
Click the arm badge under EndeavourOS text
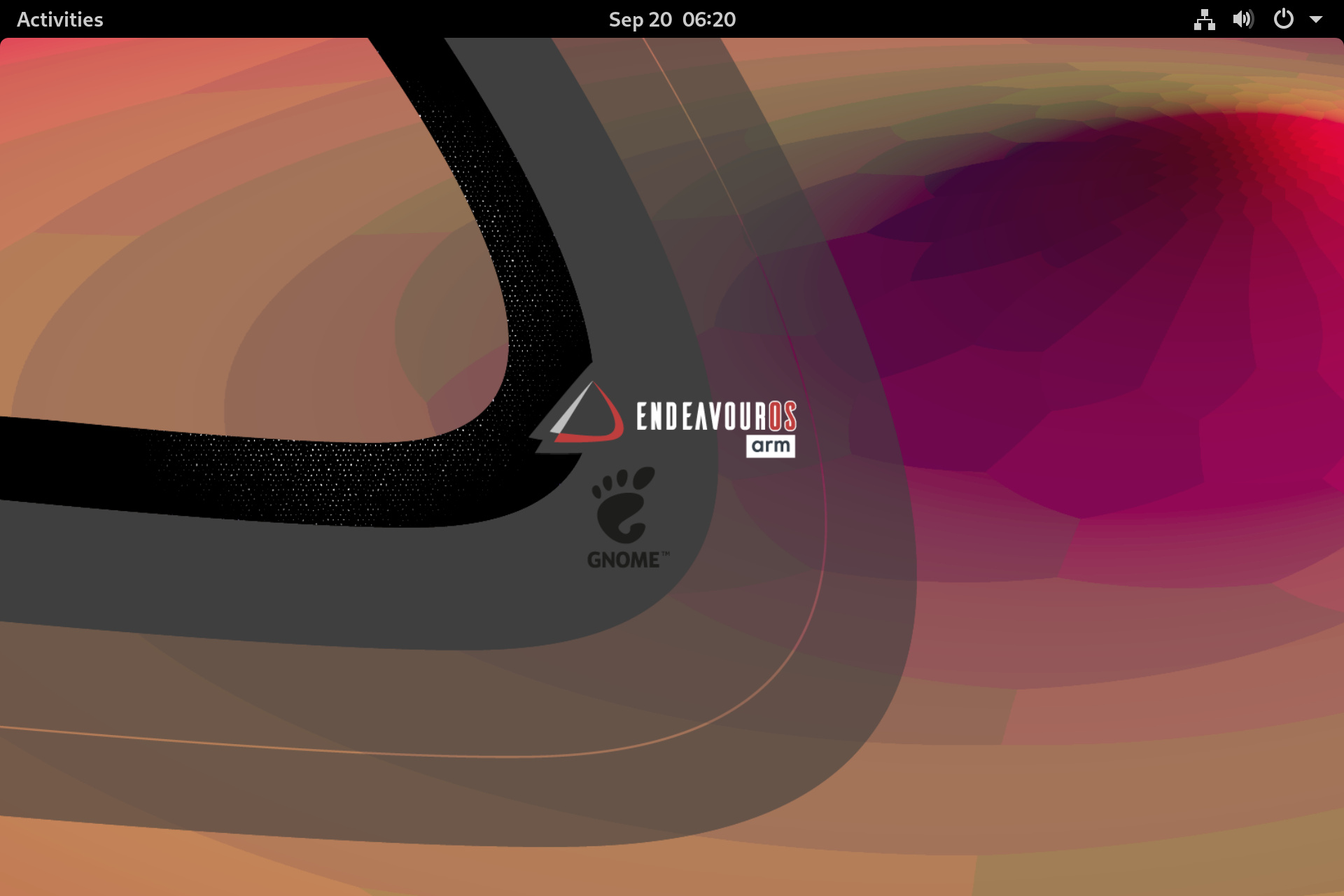coord(770,447)
